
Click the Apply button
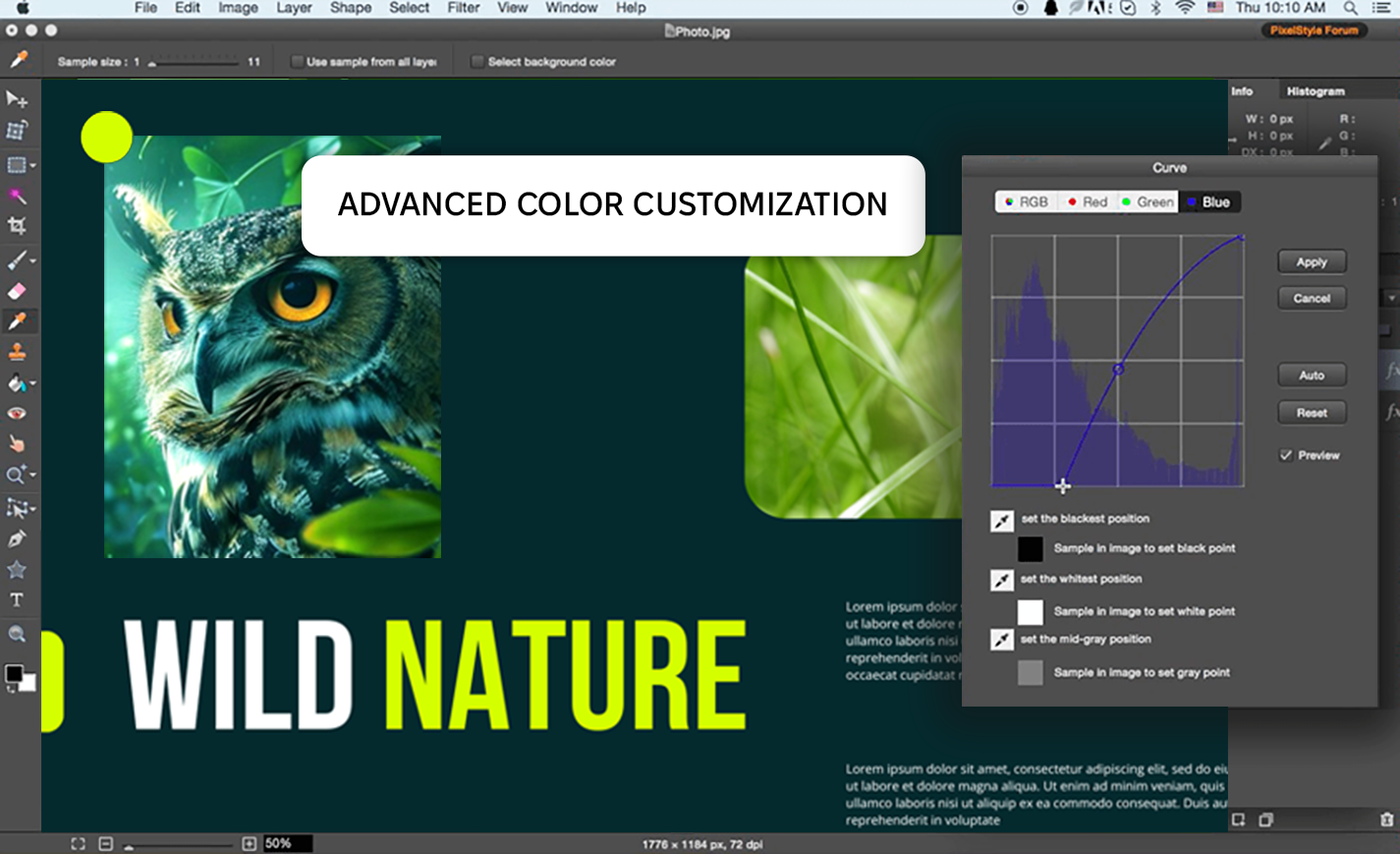coord(1311,262)
